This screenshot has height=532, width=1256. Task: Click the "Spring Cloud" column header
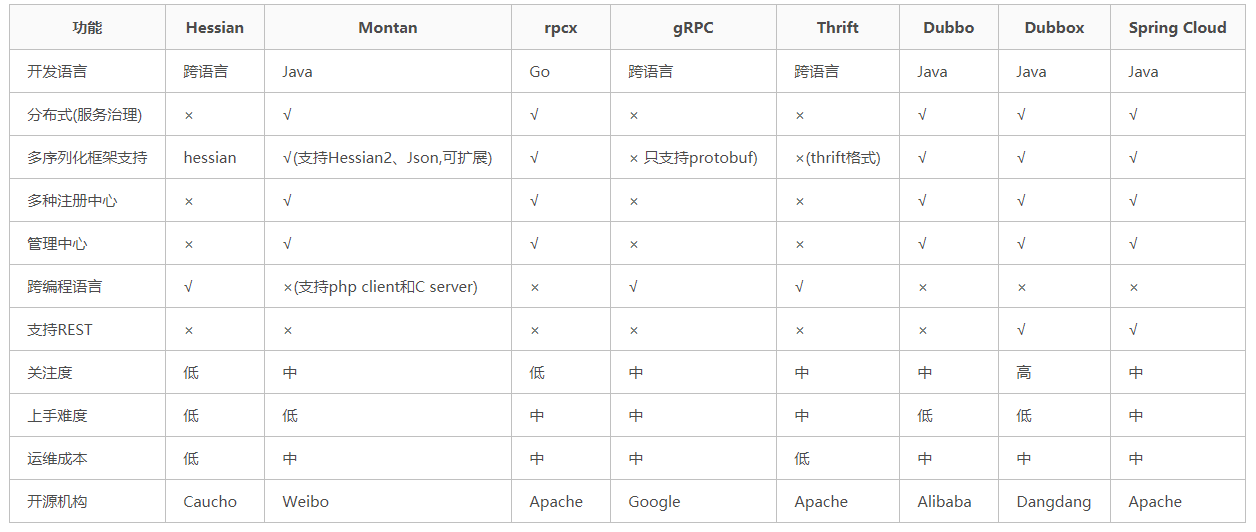[x=1177, y=28]
